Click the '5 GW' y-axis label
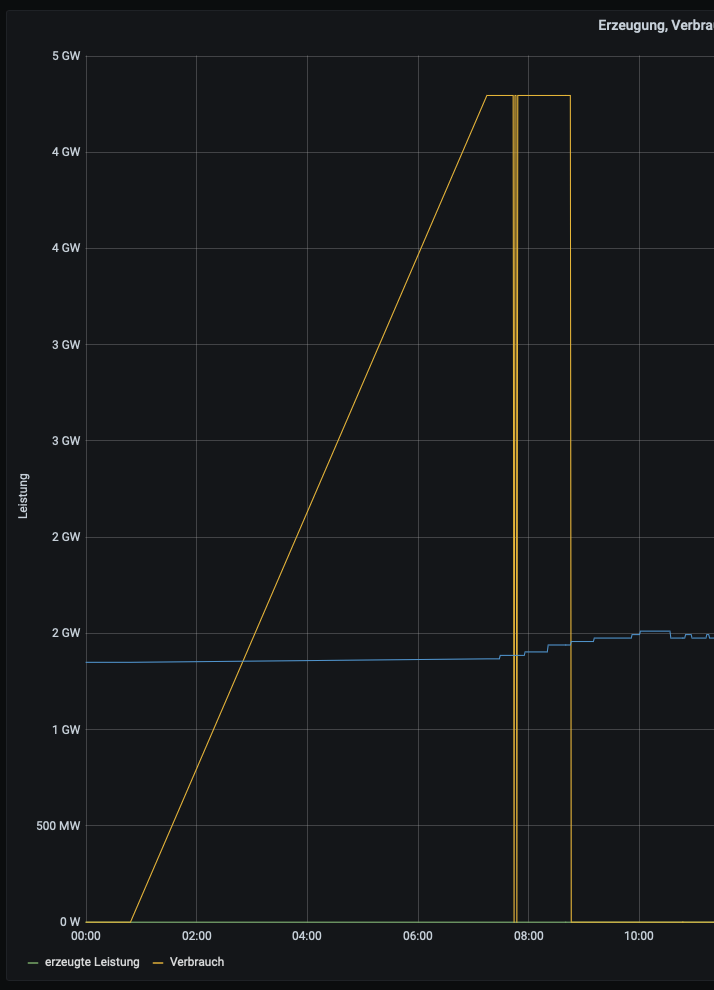This screenshot has height=990, width=714. 66,56
